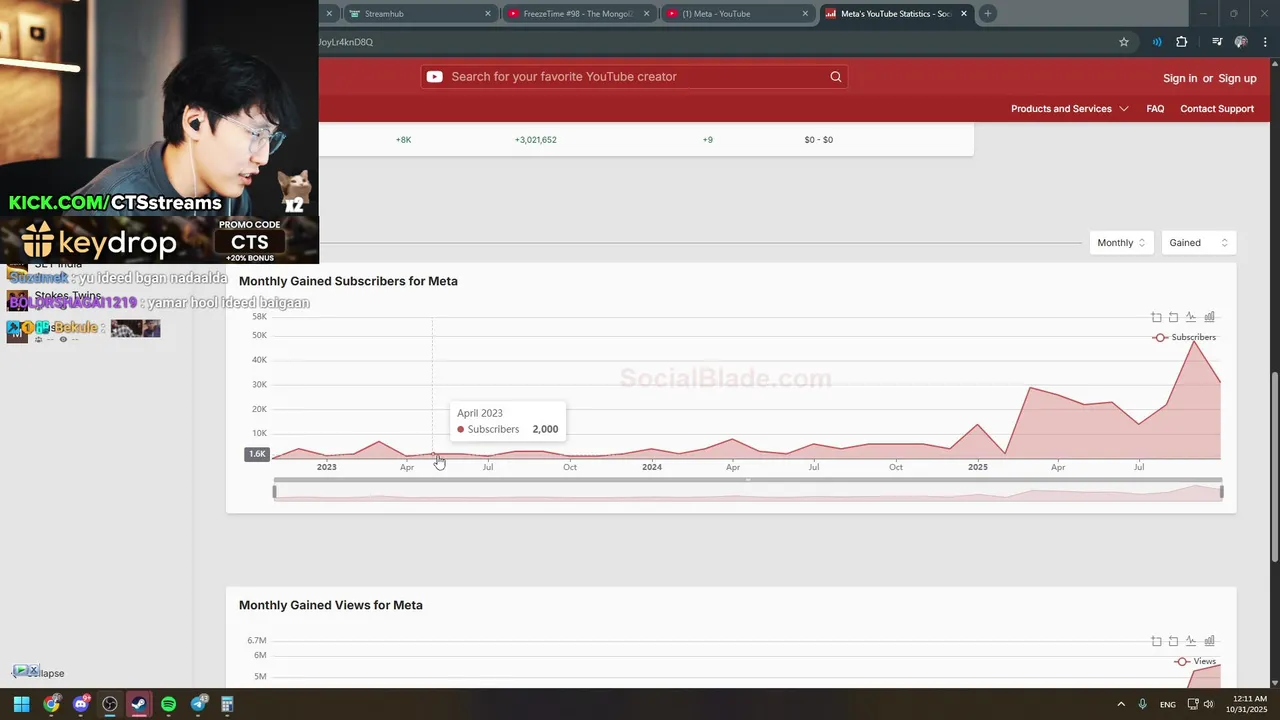Open the Contact Support link

click(1217, 108)
